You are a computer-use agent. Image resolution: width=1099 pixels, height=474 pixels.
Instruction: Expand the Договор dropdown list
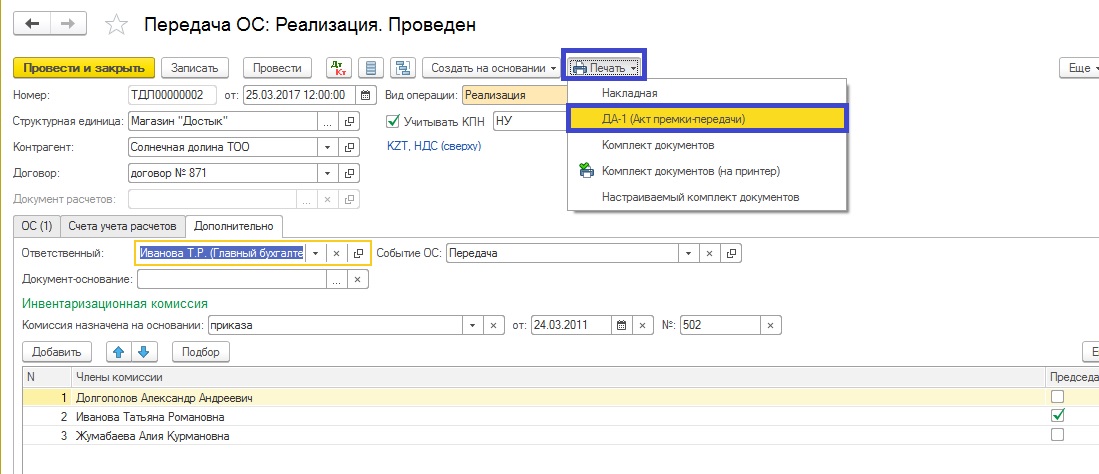326,173
